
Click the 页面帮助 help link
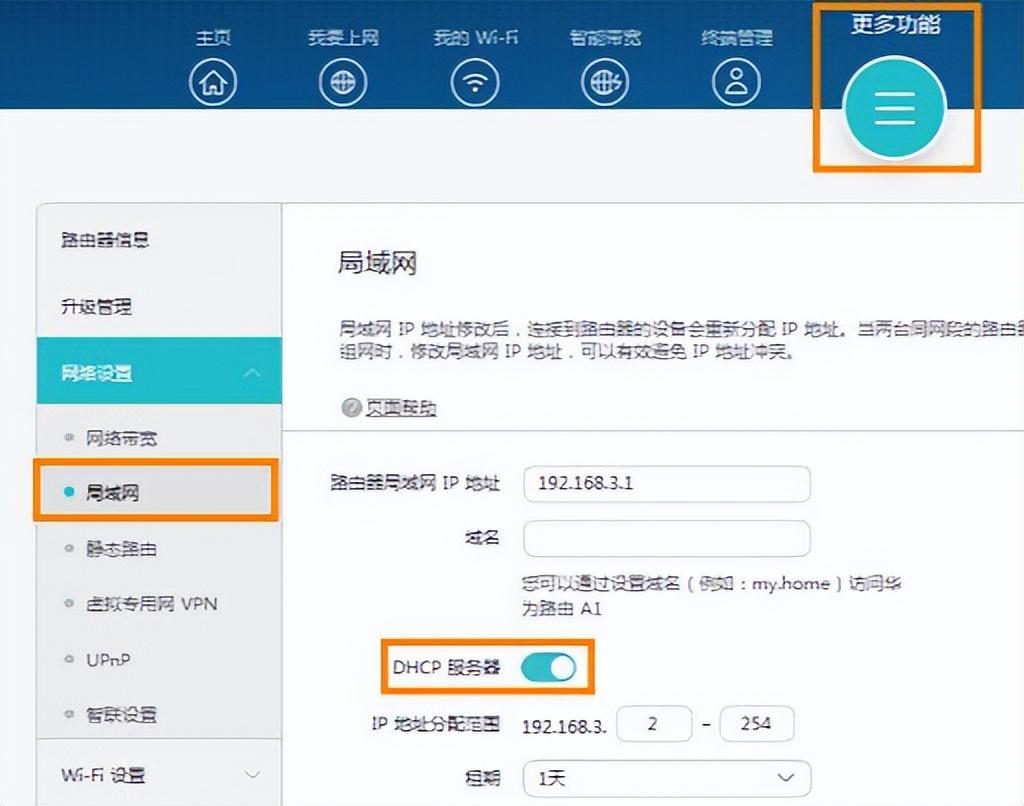[400, 408]
